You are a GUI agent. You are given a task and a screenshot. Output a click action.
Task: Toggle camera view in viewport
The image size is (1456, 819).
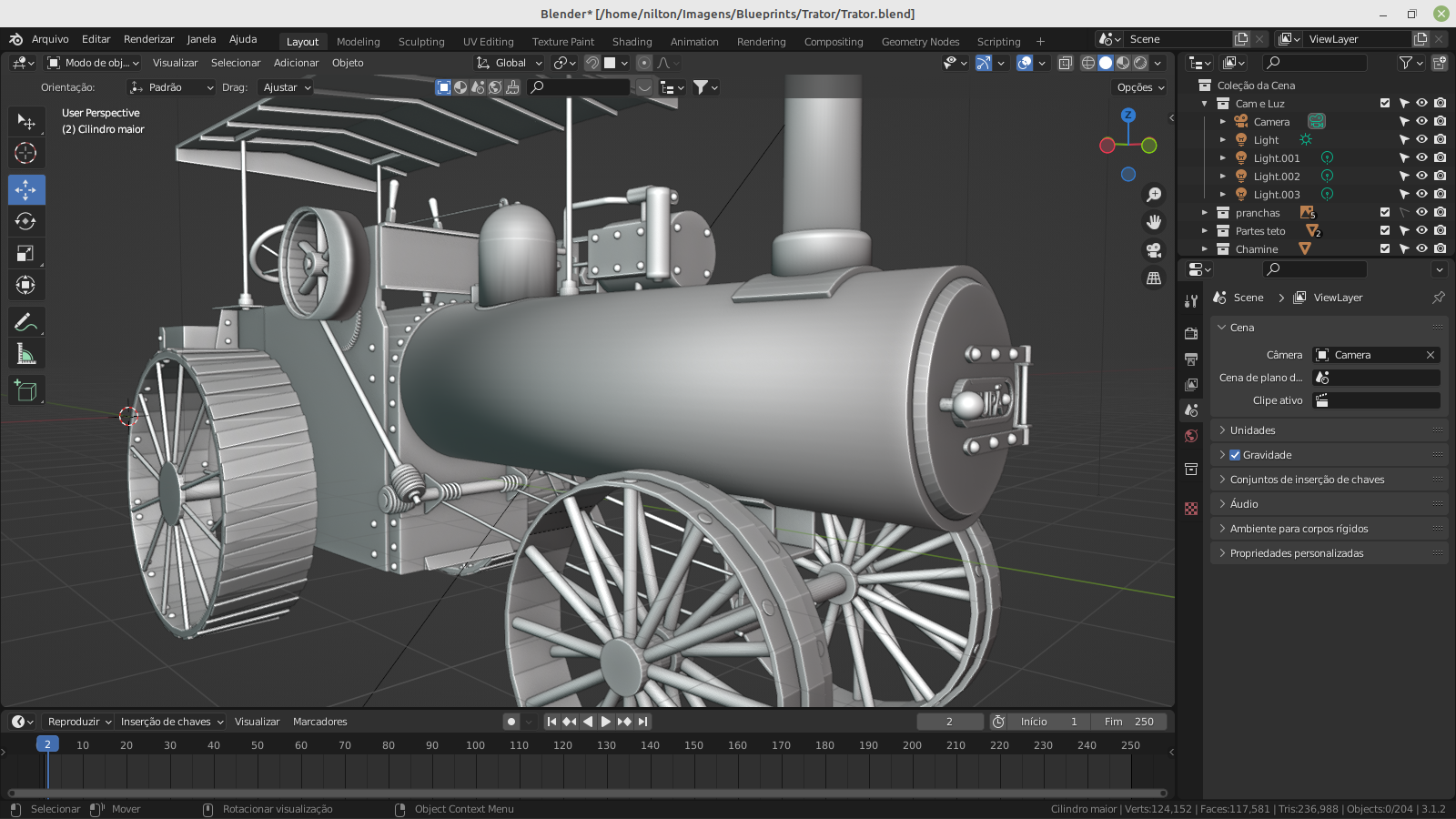pos(1154,250)
